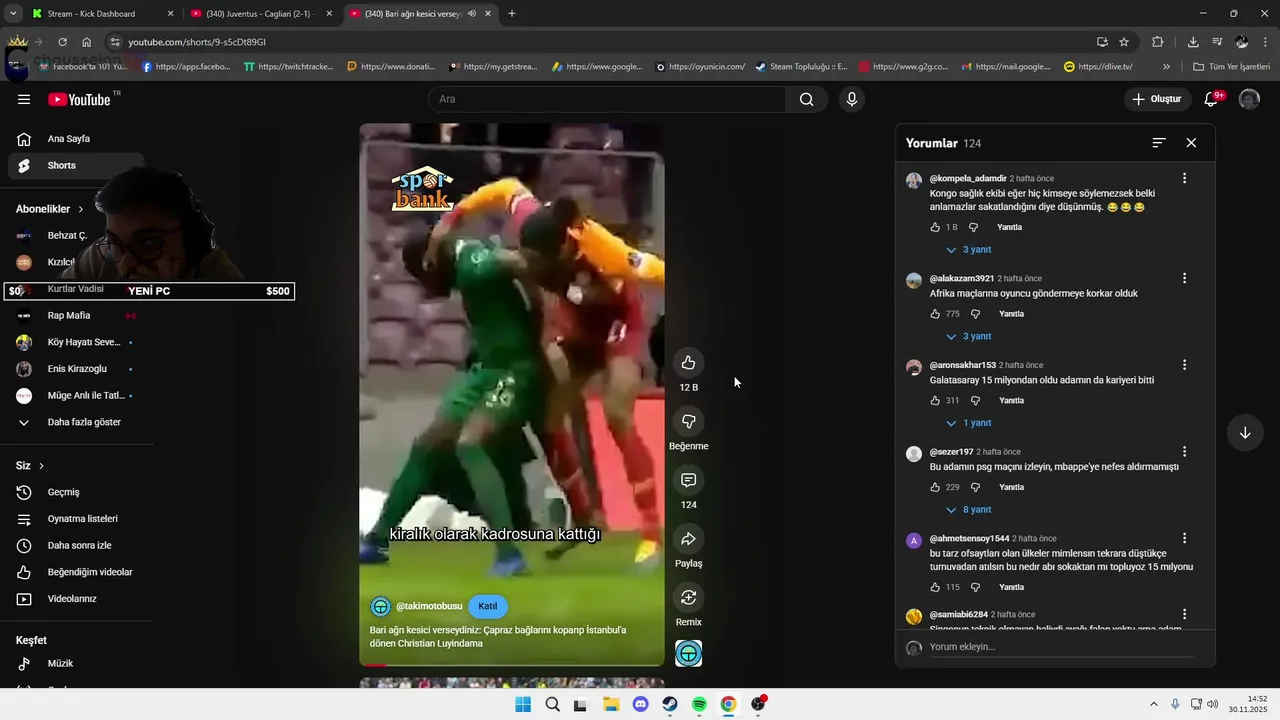Start voice search with microphone icon
Screen dimensions: 1280x720
click(852, 99)
